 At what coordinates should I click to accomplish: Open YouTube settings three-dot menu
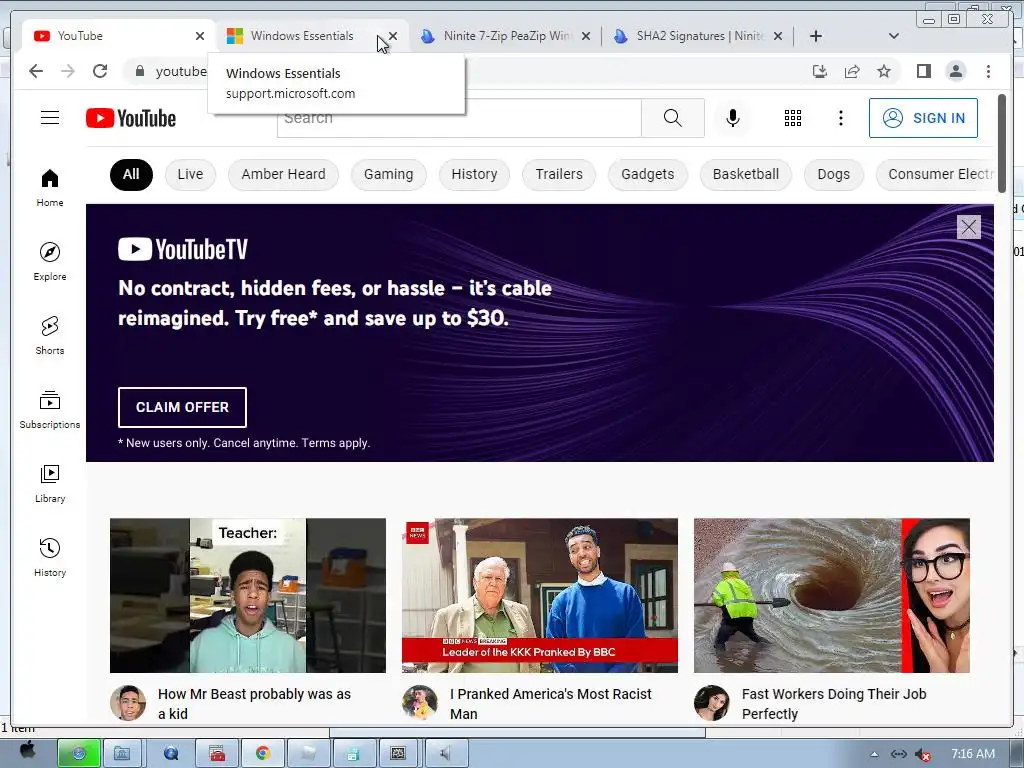point(840,118)
